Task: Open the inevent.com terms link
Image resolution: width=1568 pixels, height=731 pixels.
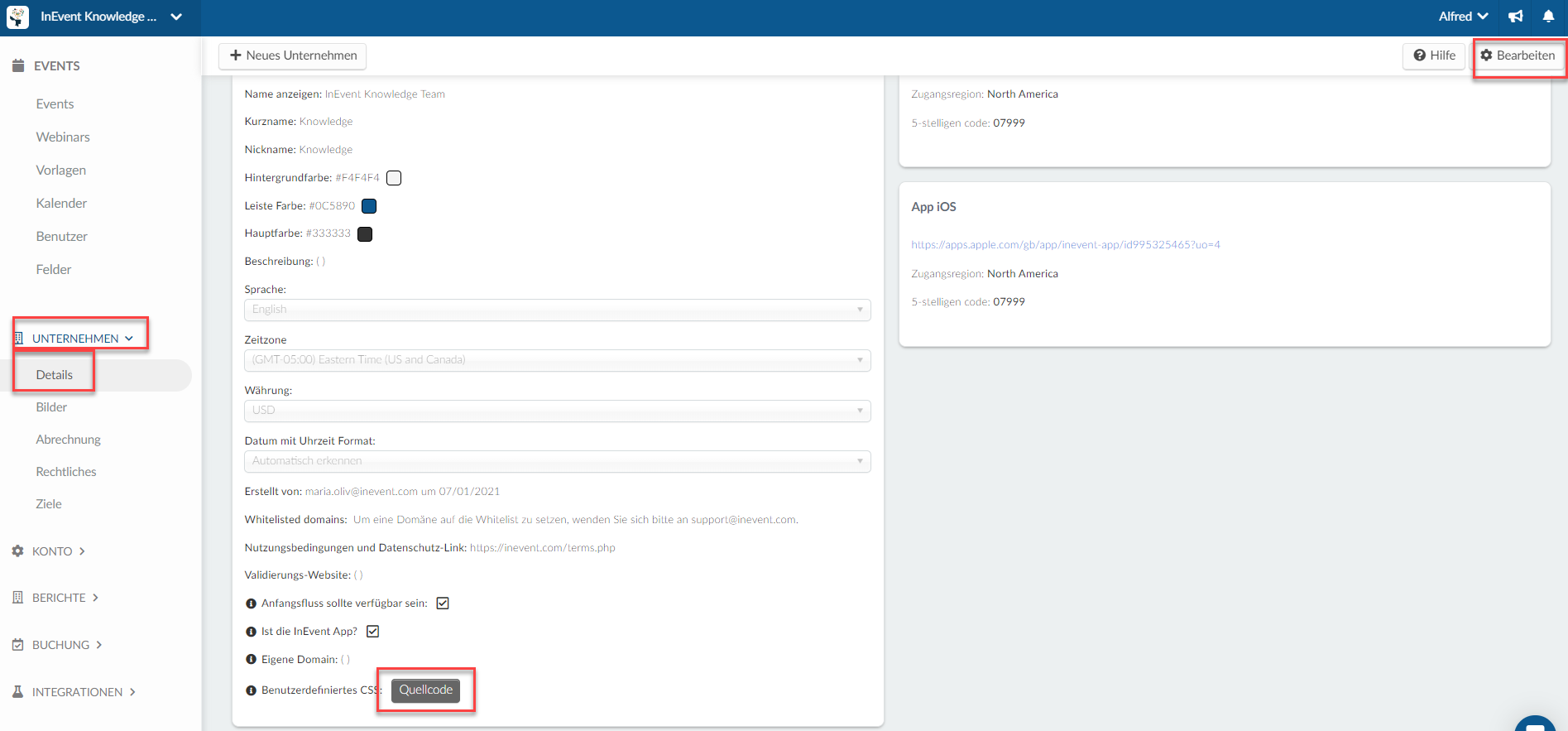Action: coord(543,547)
